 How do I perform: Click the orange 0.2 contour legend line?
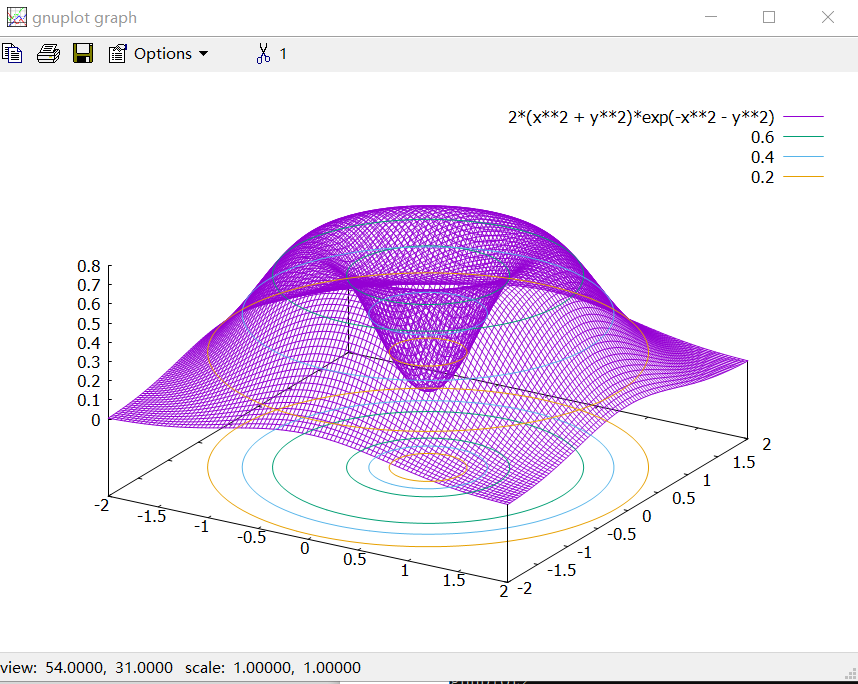(805, 176)
